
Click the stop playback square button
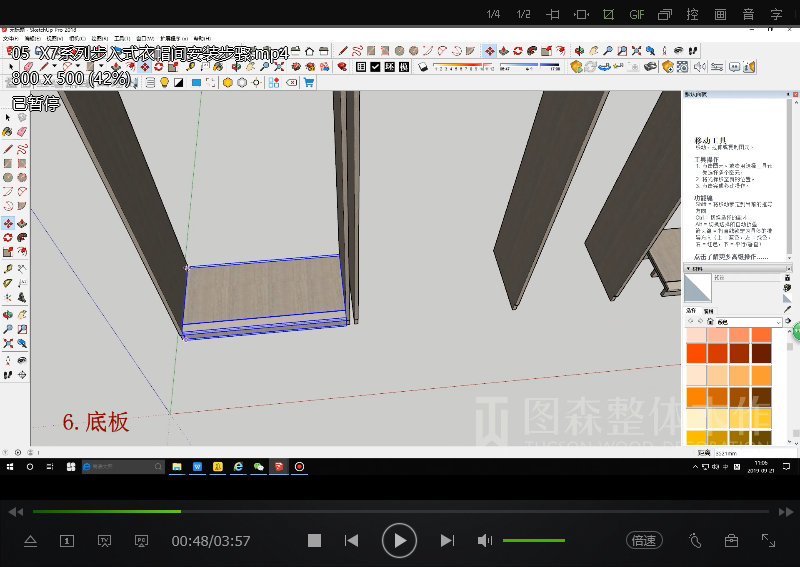[x=314, y=541]
